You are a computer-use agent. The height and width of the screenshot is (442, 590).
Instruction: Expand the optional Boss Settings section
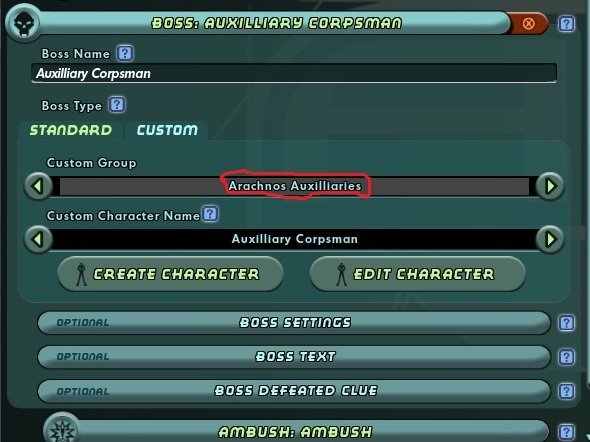tap(294, 323)
